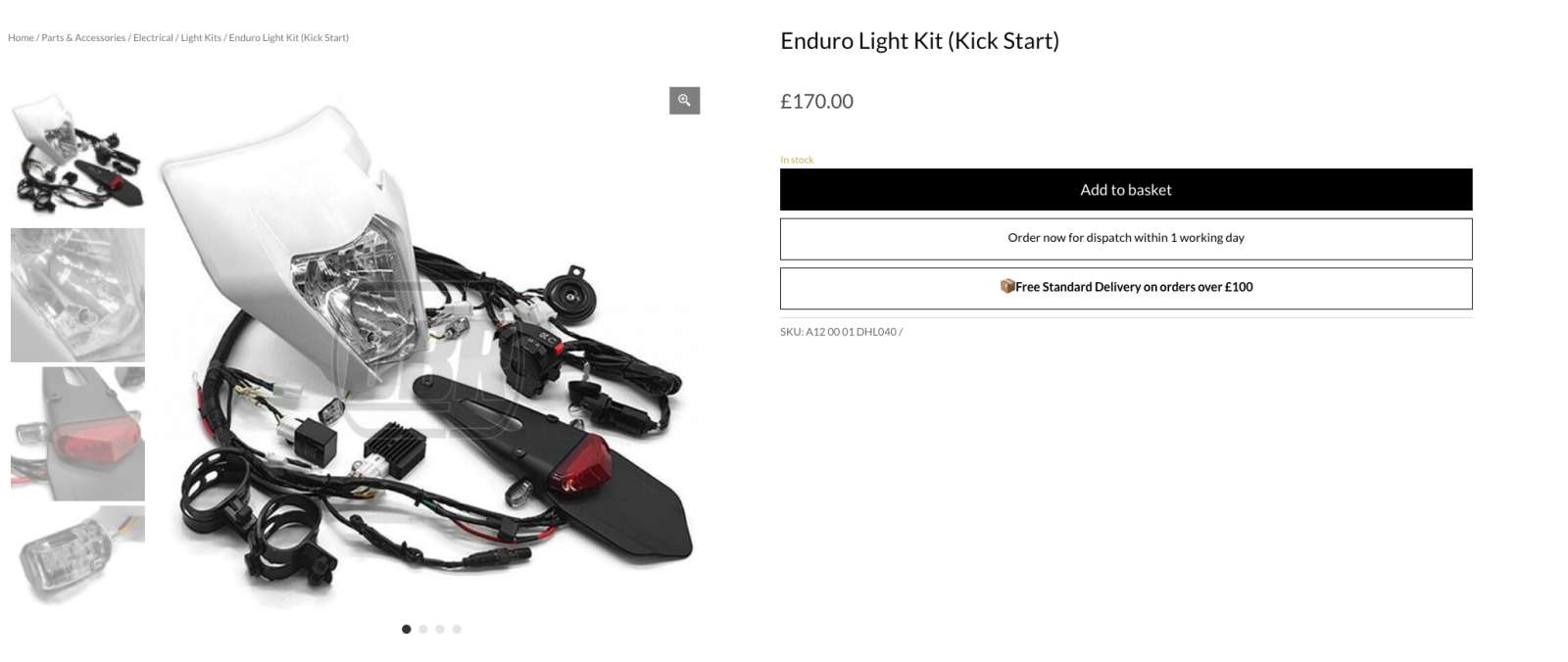Image resolution: width=1568 pixels, height=662 pixels.
Task: Click the Free Standard Delivery banner
Action: [x=1126, y=289]
